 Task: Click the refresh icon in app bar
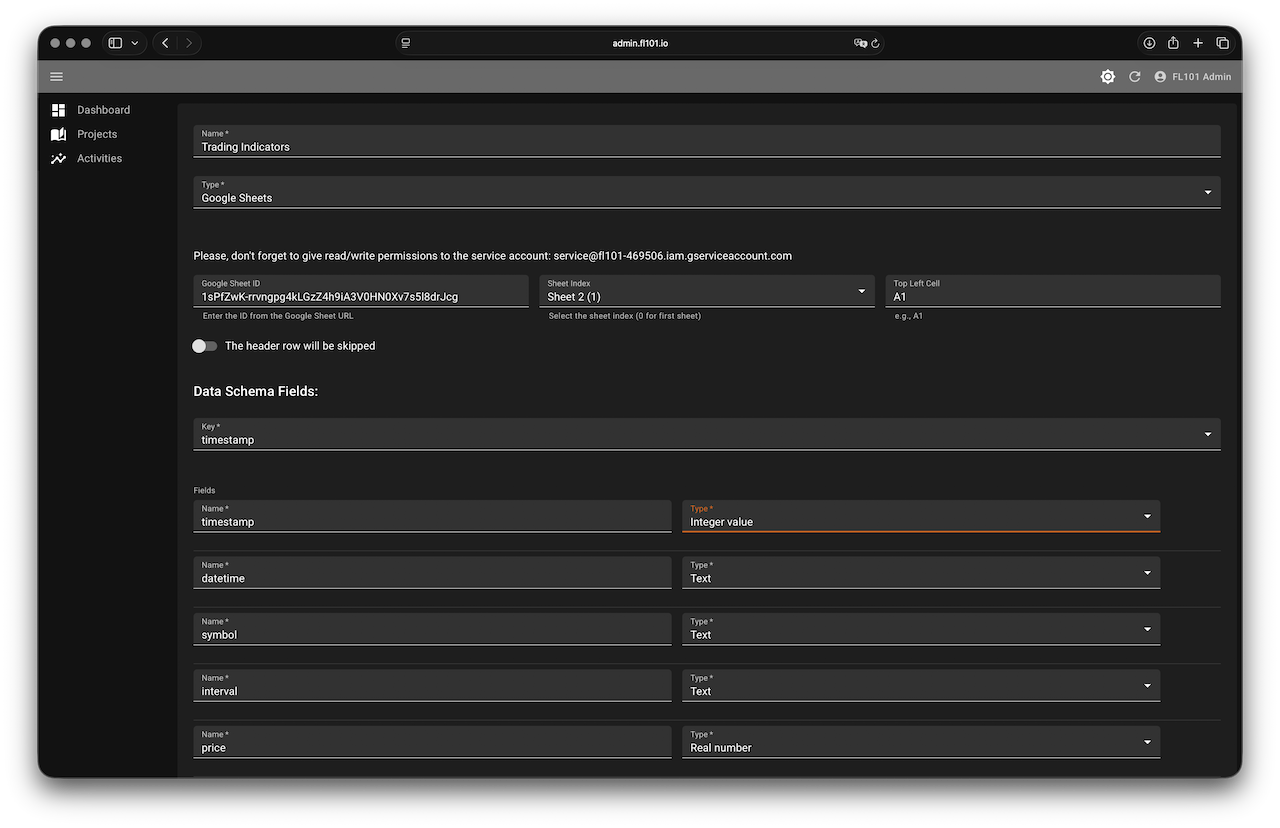coord(1134,77)
